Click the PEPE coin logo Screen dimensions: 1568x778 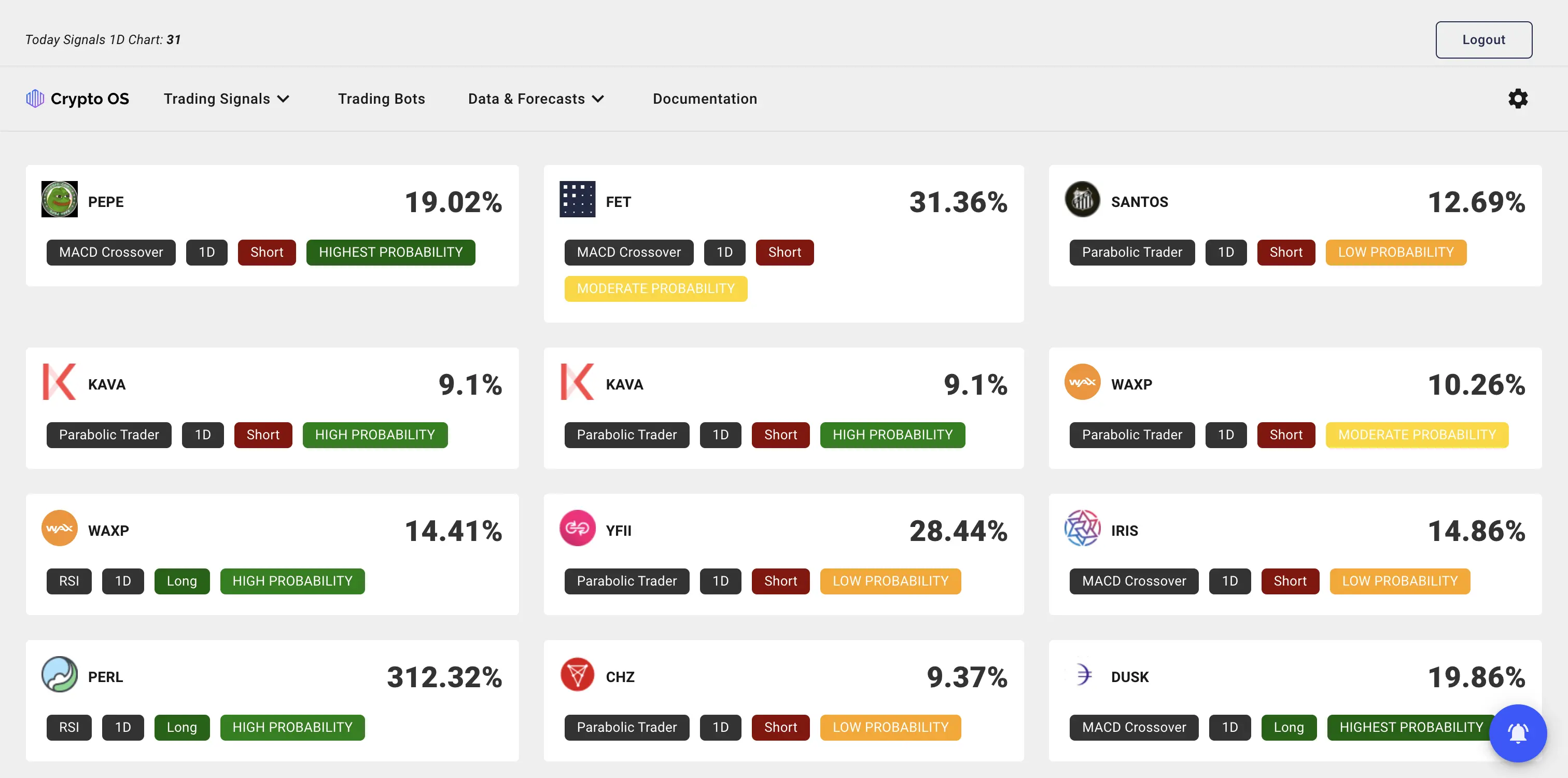pyautogui.click(x=59, y=199)
